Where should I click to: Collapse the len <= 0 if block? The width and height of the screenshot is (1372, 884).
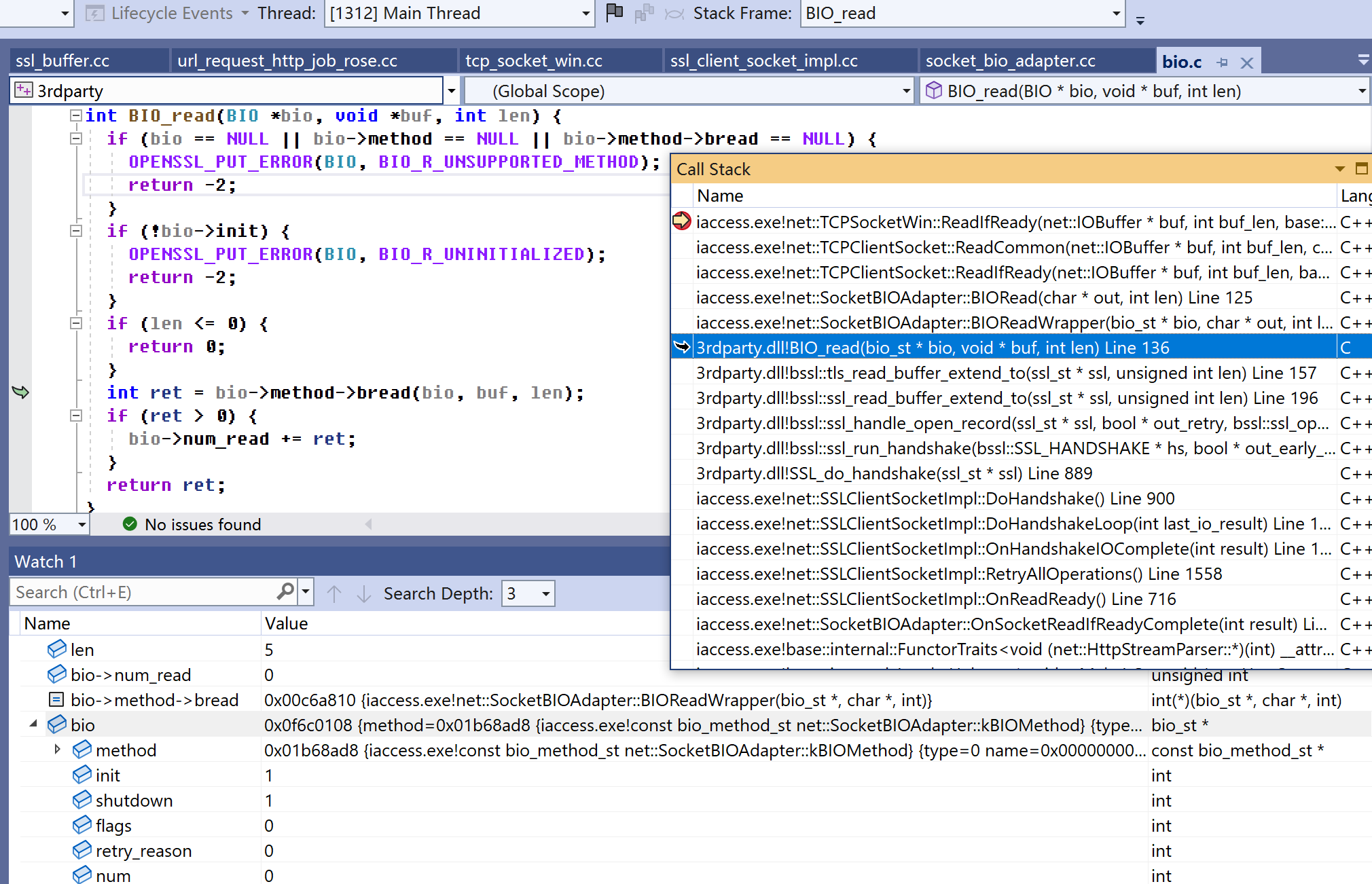pos(76,323)
